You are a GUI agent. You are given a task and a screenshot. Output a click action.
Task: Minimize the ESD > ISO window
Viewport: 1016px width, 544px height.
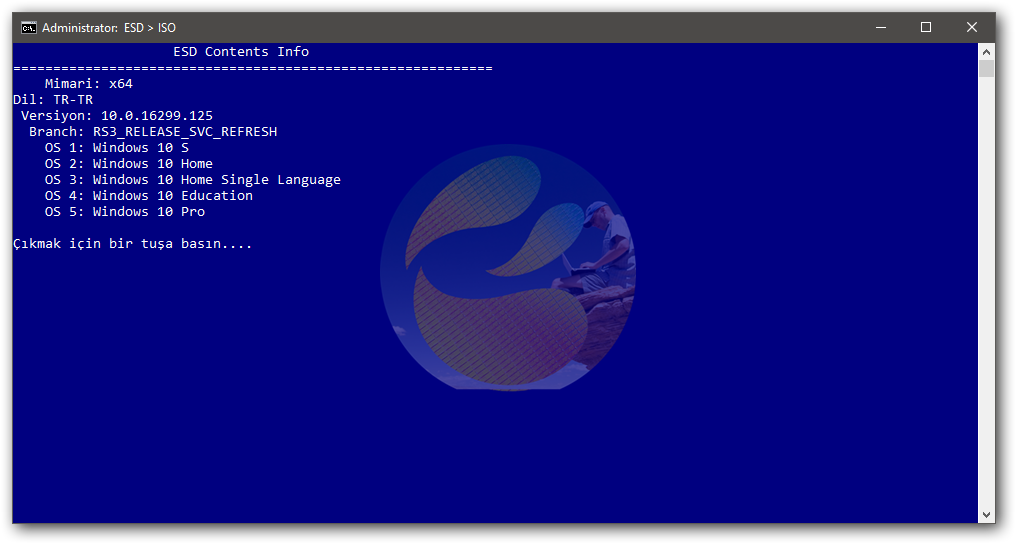(881, 27)
